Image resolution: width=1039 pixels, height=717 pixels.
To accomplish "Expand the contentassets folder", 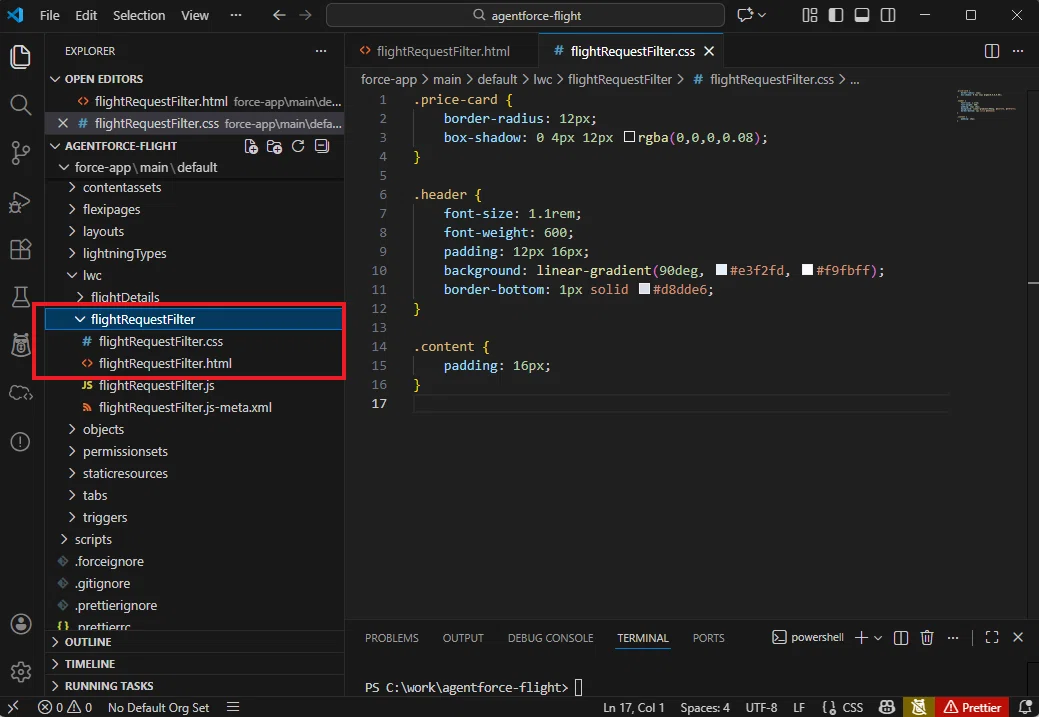I will [x=72, y=188].
